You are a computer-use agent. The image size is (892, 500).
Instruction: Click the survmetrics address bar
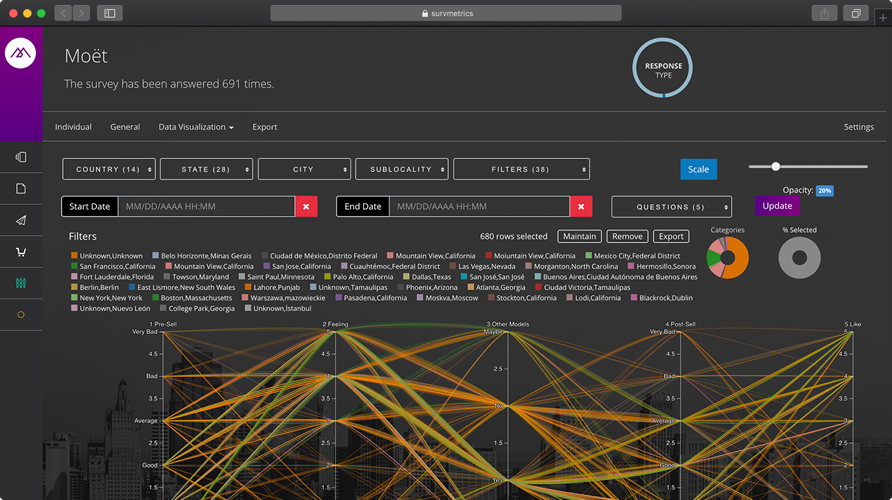point(445,13)
